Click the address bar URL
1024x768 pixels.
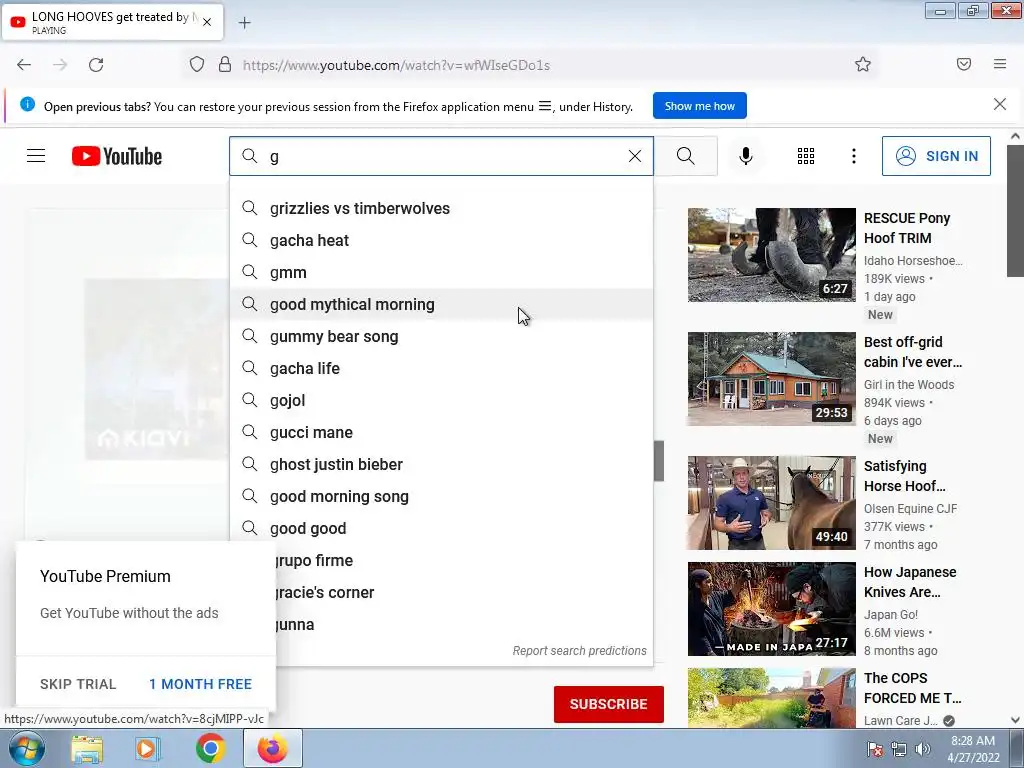pos(396,65)
